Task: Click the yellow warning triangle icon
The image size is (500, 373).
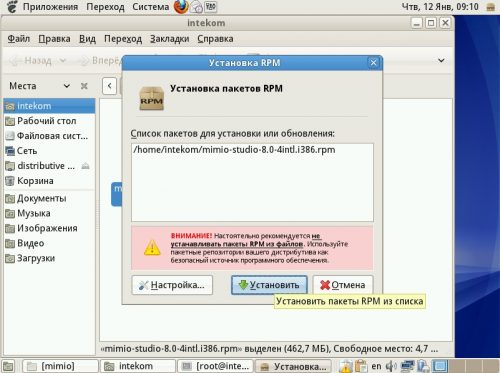Action: pos(152,248)
